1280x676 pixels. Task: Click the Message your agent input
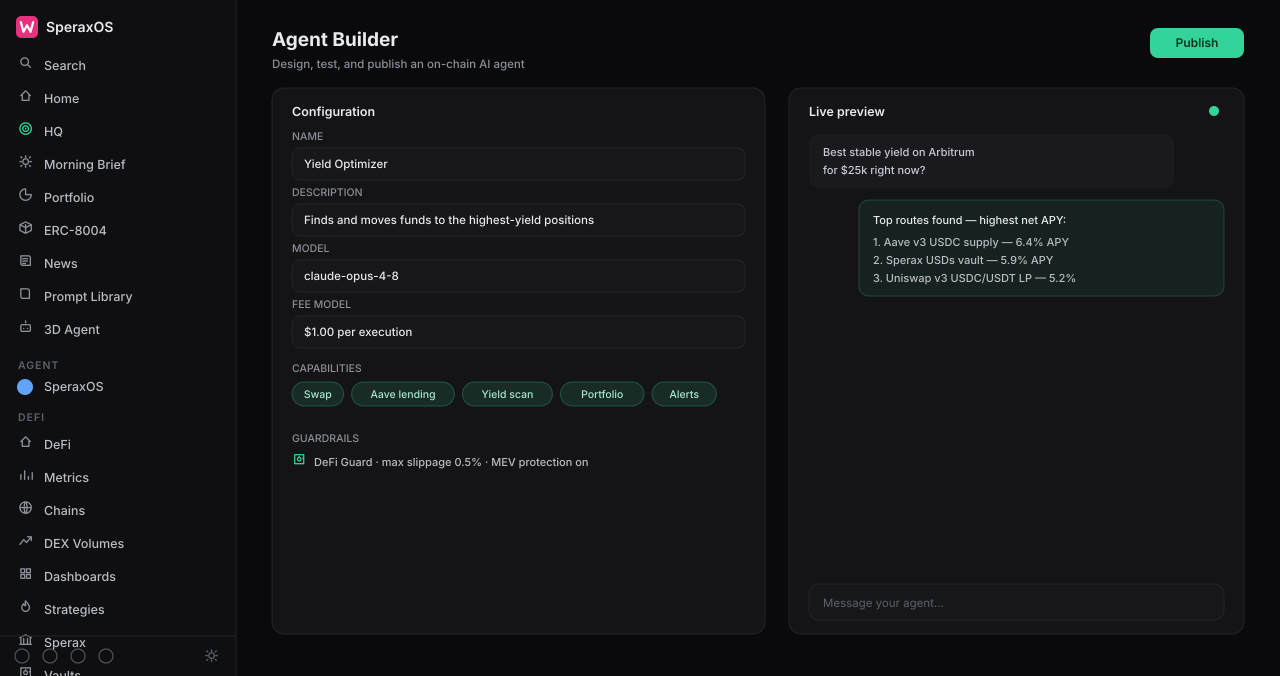click(1016, 603)
